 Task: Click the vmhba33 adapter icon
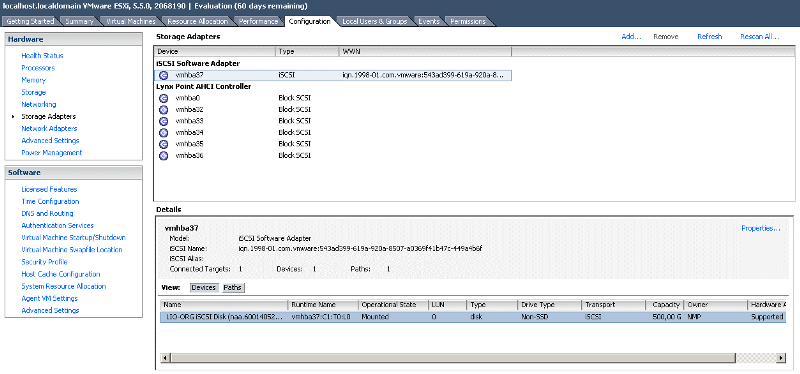click(164, 121)
